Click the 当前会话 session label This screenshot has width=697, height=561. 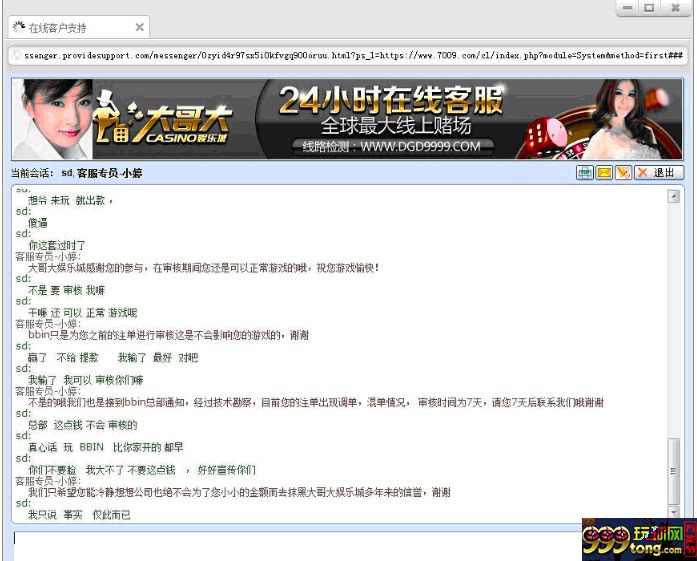pyautogui.click(x=32, y=173)
